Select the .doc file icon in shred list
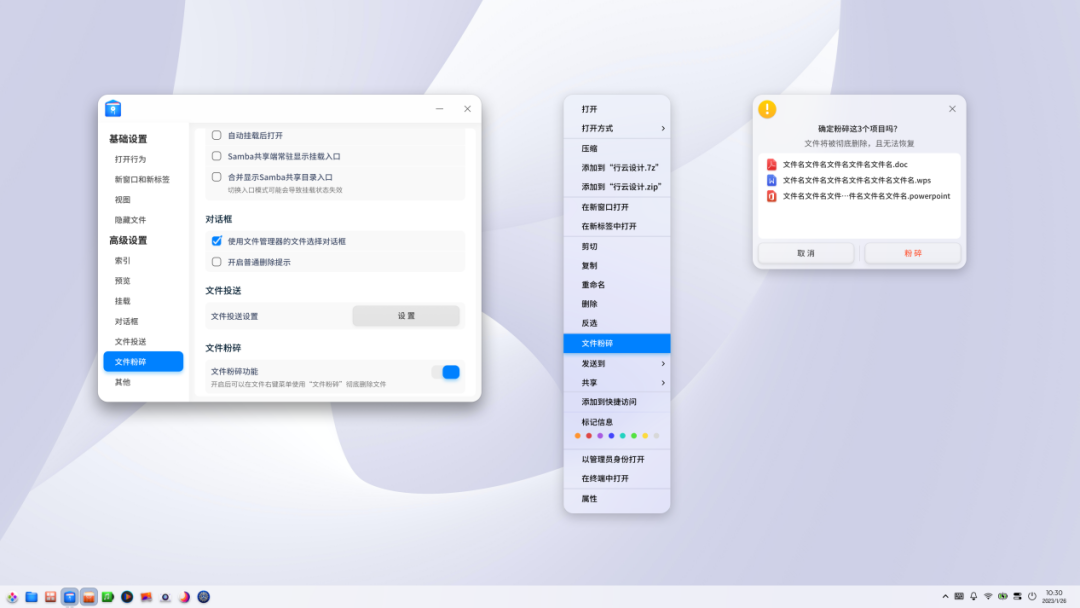 [771, 165]
